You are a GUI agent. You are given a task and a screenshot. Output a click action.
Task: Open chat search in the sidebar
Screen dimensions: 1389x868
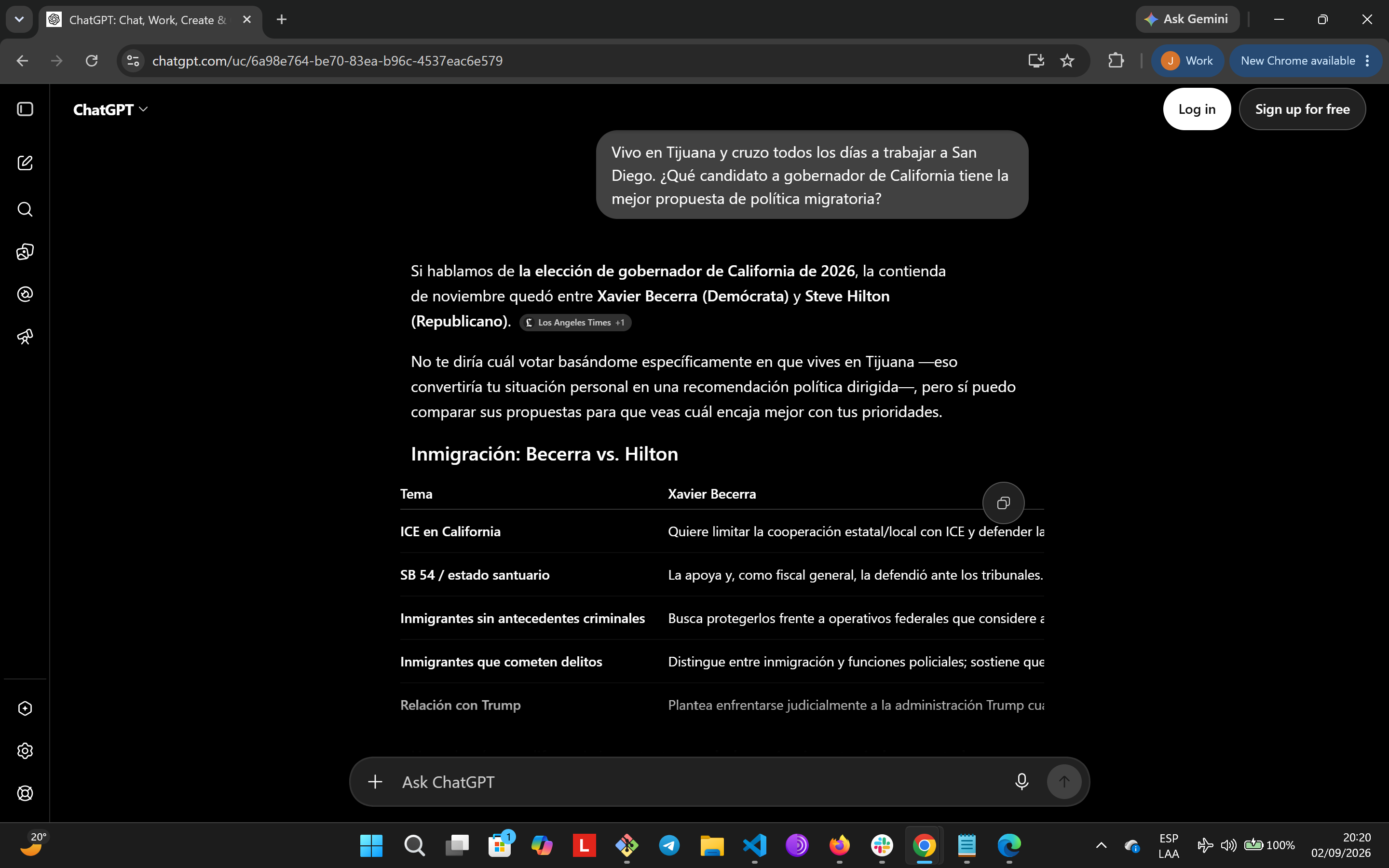25,209
